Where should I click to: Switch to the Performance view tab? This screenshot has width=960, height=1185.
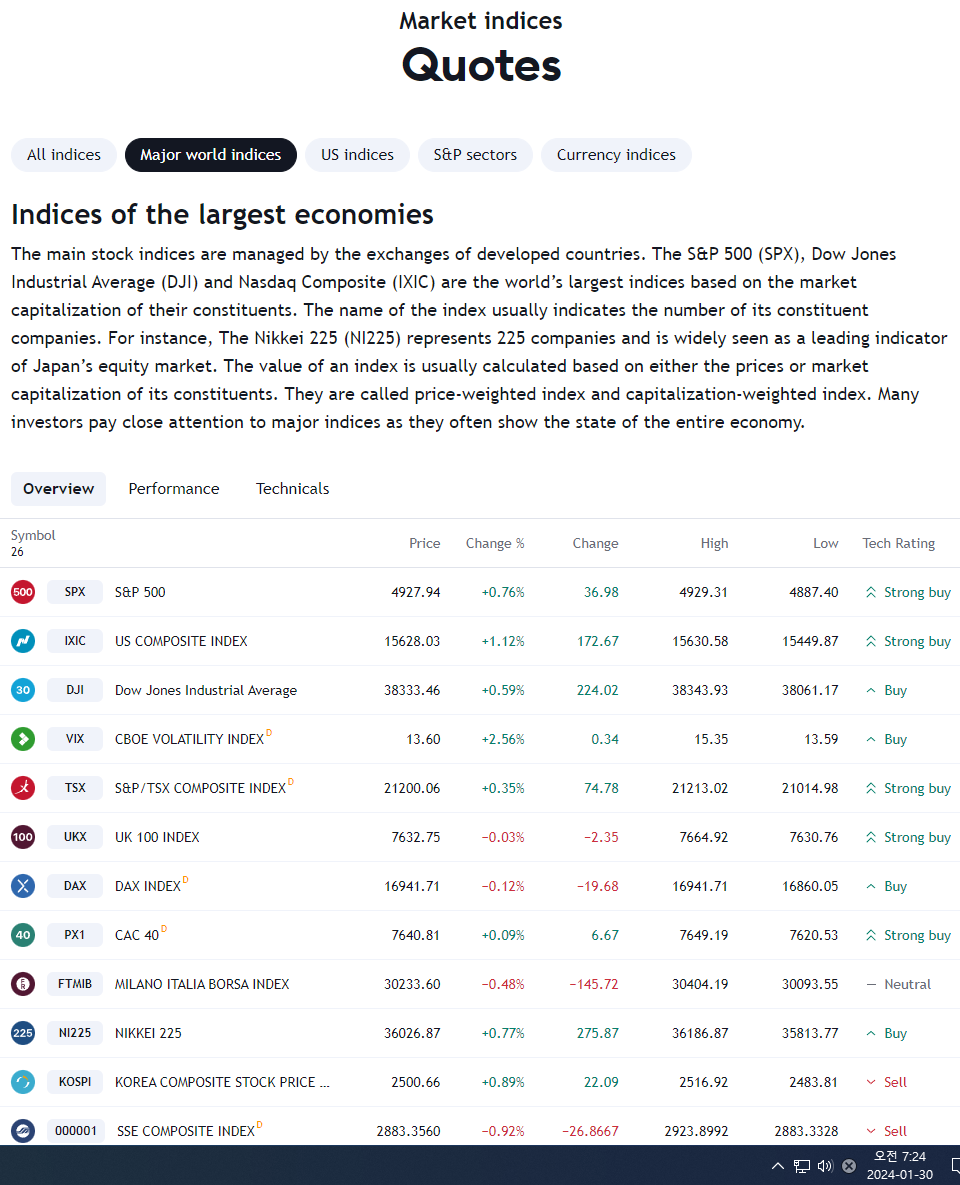point(174,489)
